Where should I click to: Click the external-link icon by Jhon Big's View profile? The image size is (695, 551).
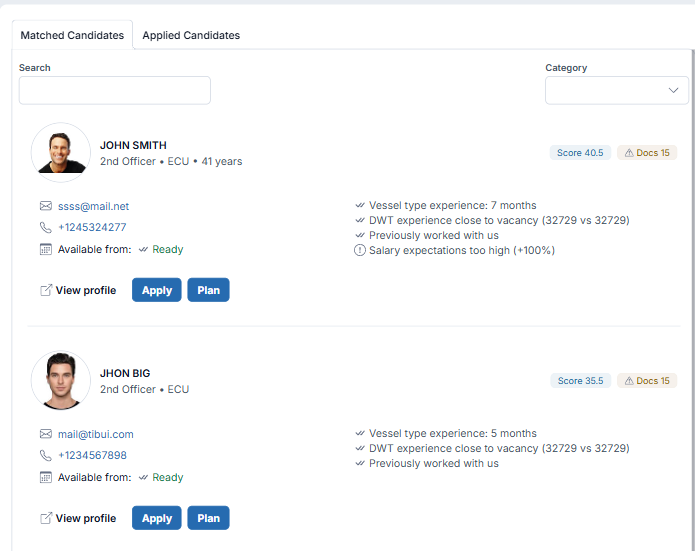pos(46,518)
